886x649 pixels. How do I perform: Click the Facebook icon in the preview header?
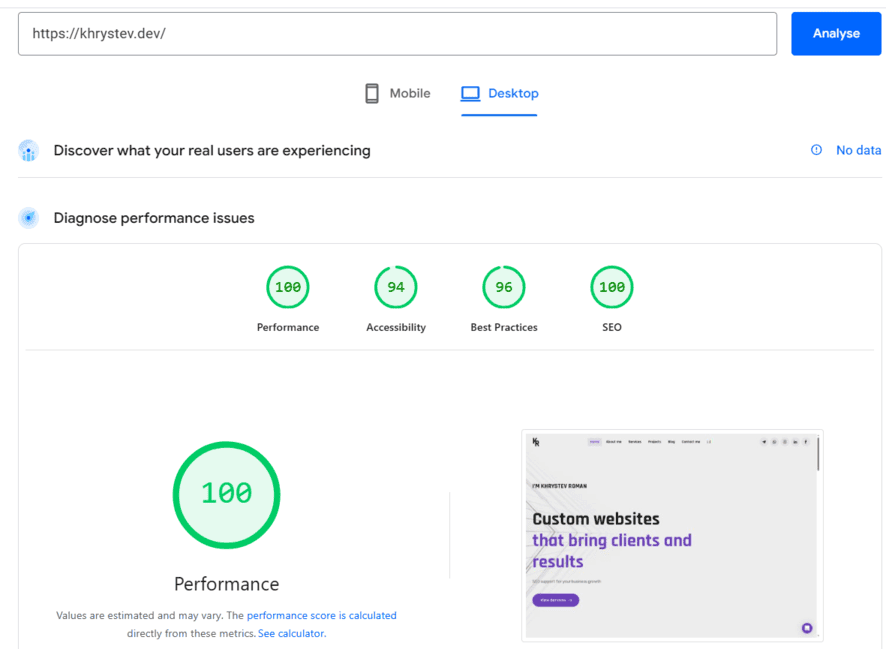pos(805,442)
